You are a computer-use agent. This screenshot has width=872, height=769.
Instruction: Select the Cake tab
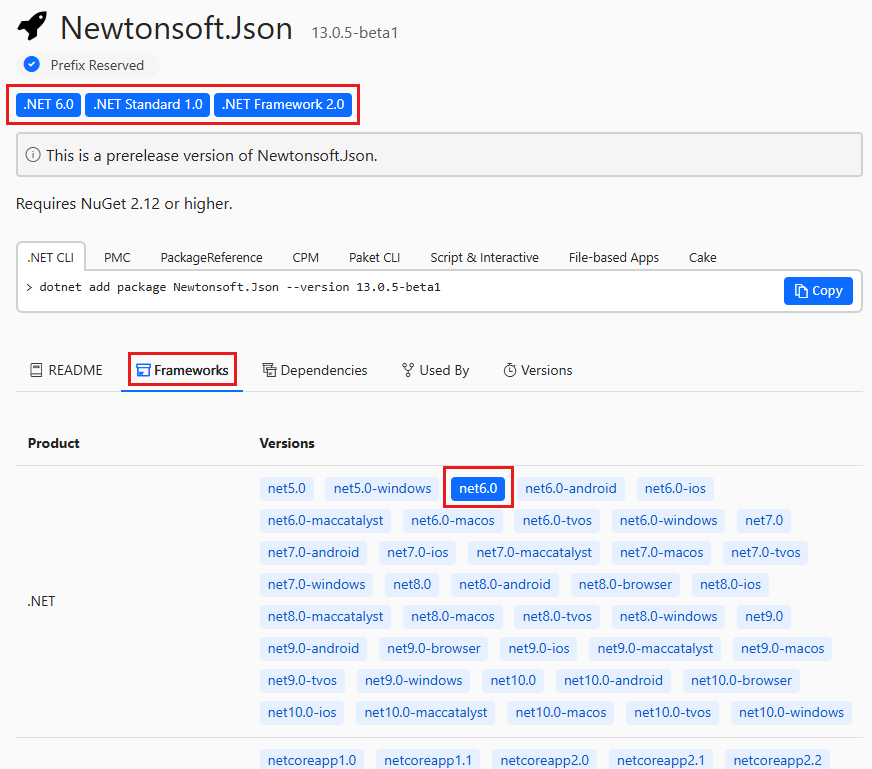(702, 257)
